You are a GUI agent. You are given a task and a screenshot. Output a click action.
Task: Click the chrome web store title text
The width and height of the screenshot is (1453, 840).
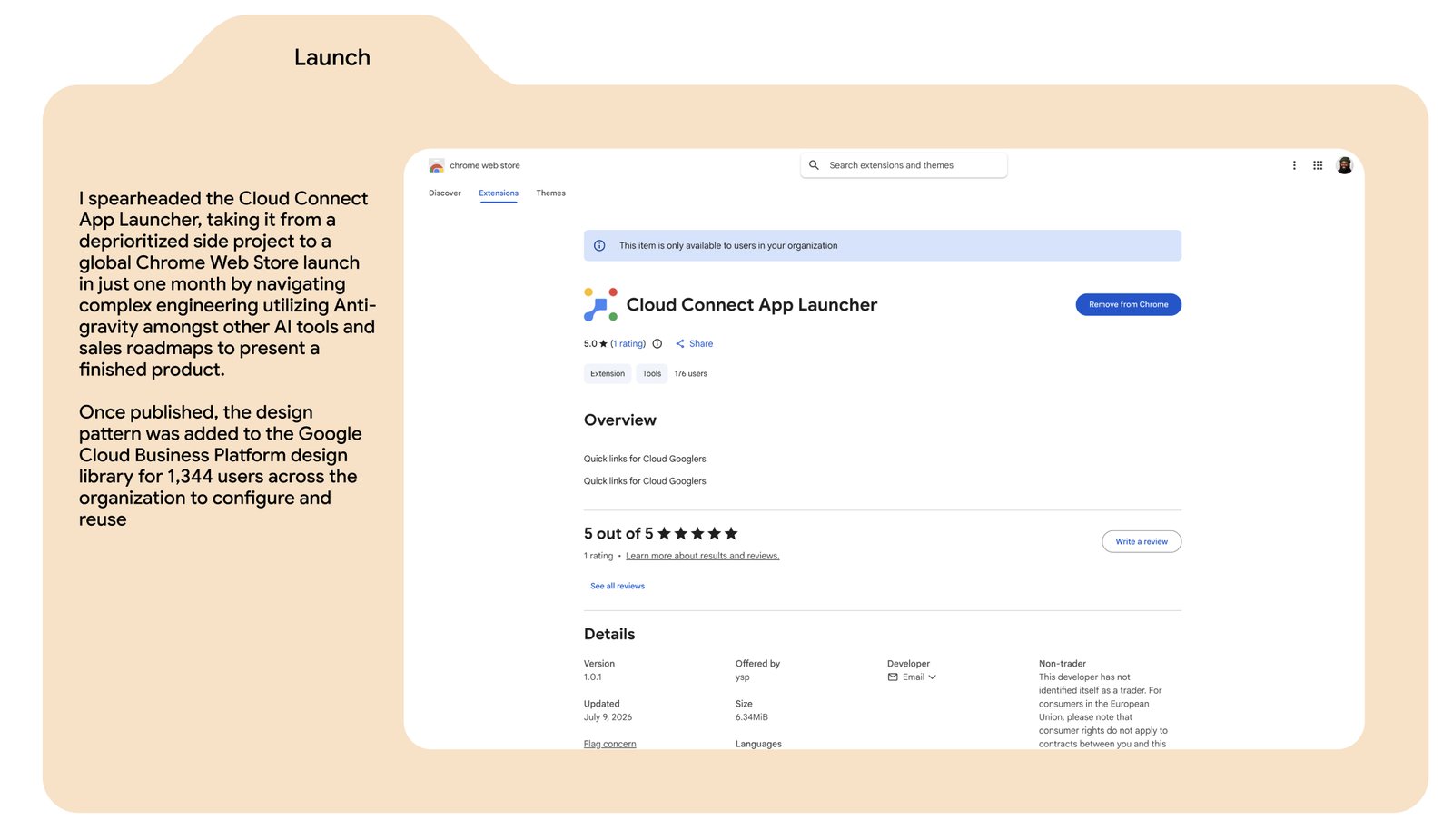coord(485,165)
